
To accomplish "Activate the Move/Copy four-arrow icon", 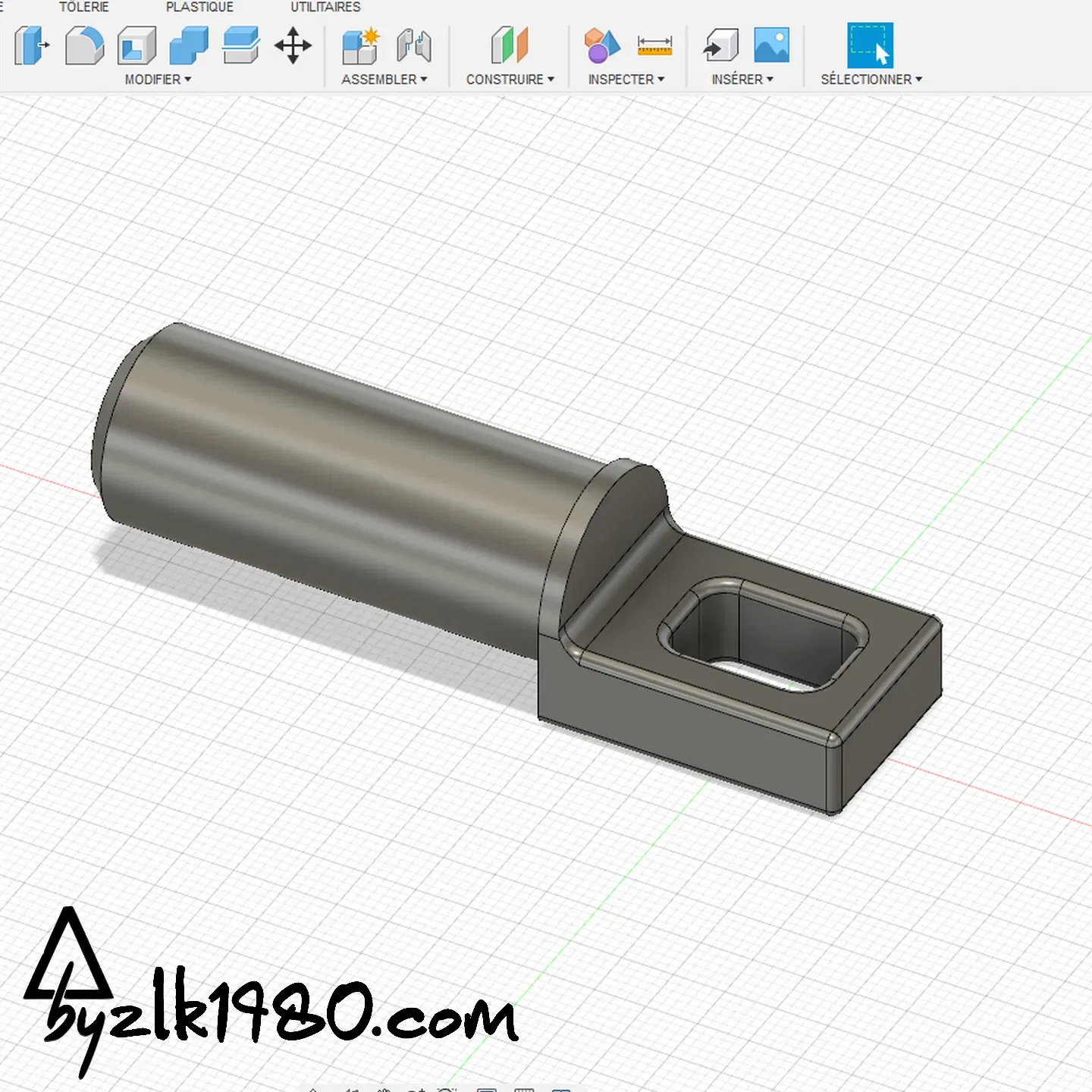I will pyautogui.click(x=293, y=45).
